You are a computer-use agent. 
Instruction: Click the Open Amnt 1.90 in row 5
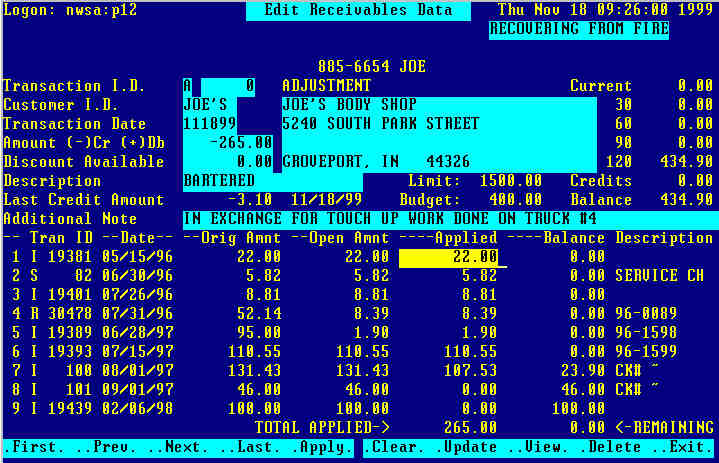point(371,333)
